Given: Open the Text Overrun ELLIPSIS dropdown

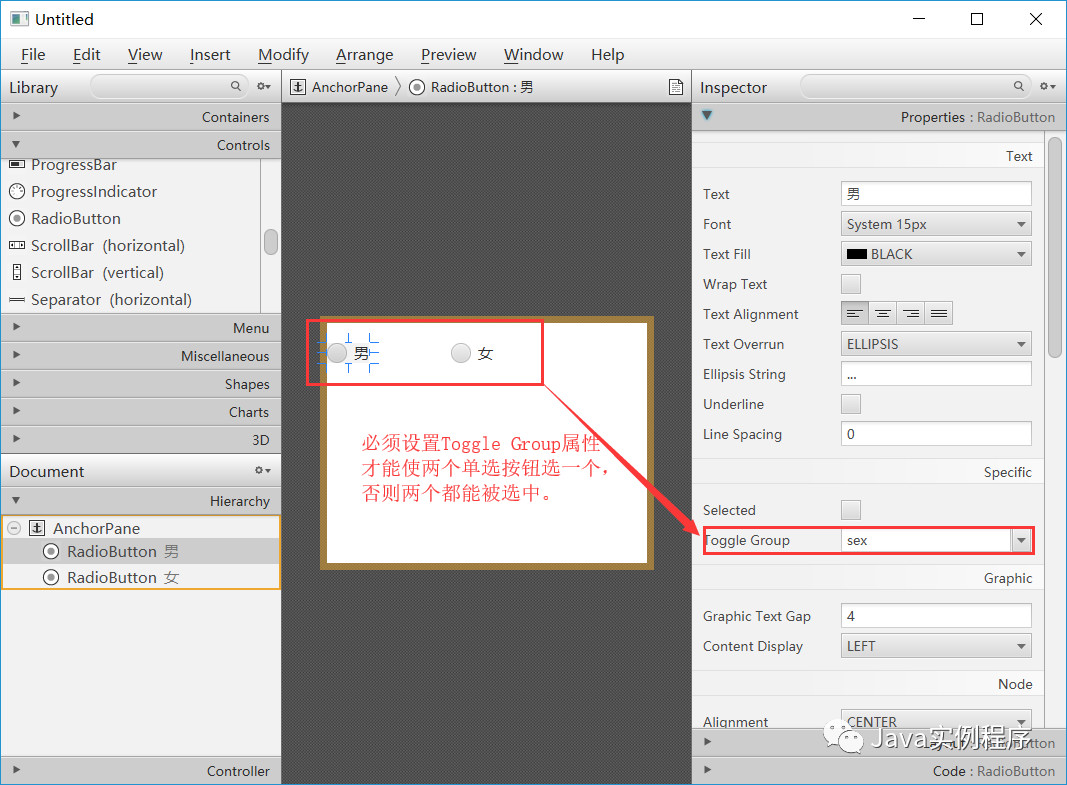Looking at the screenshot, I should (935, 343).
